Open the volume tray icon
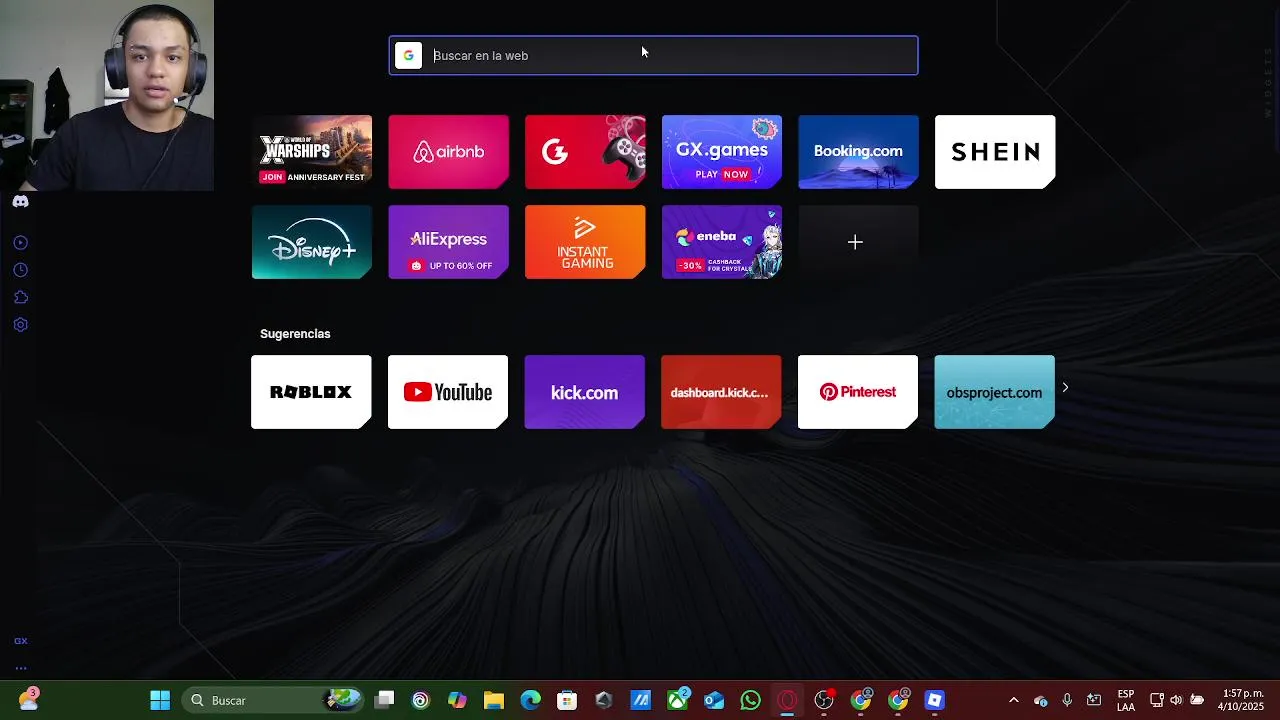The image size is (1280, 720). [x=1176, y=700]
